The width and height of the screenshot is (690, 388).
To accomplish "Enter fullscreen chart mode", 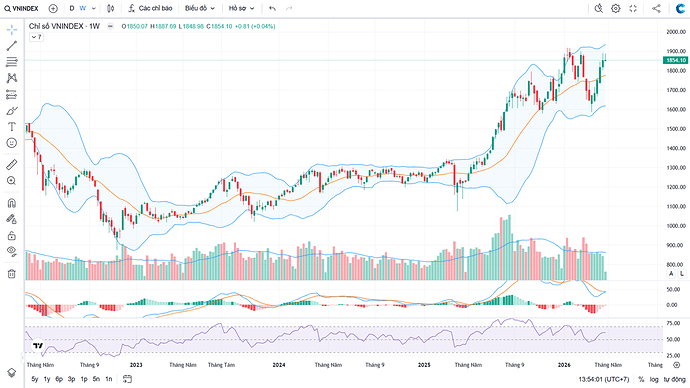I will click(633, 8).
